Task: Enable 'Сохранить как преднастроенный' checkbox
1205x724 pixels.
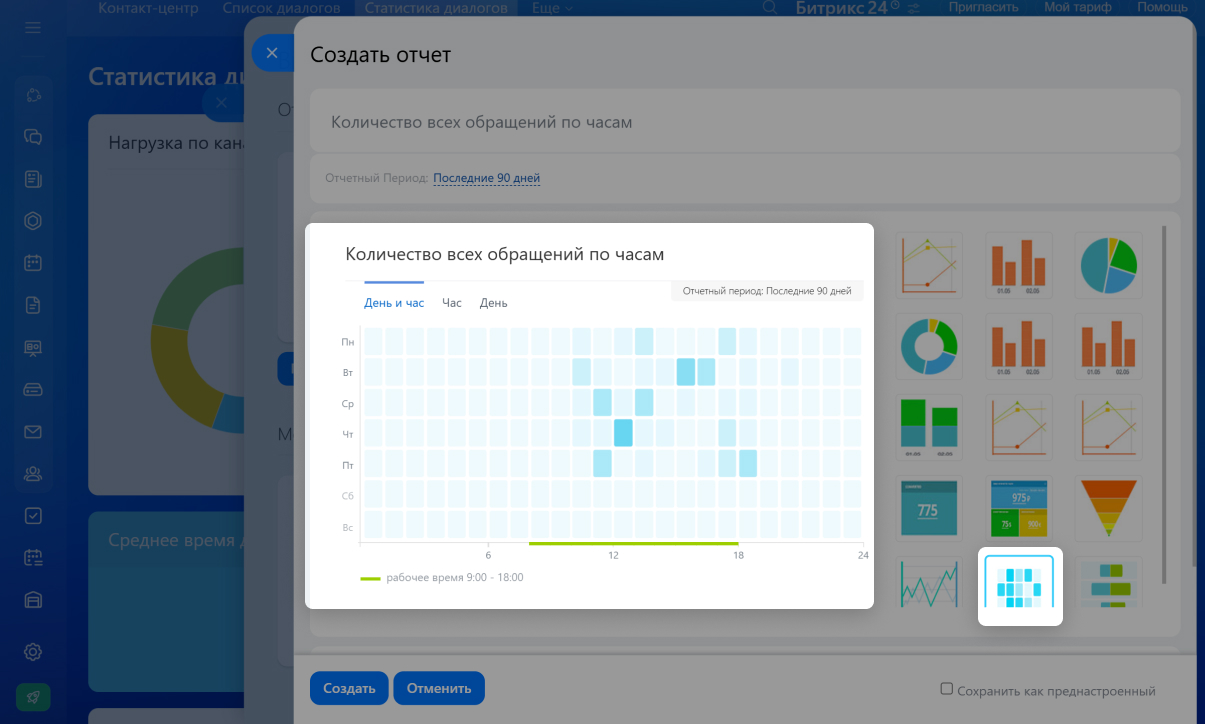Action: click(946, 689)
